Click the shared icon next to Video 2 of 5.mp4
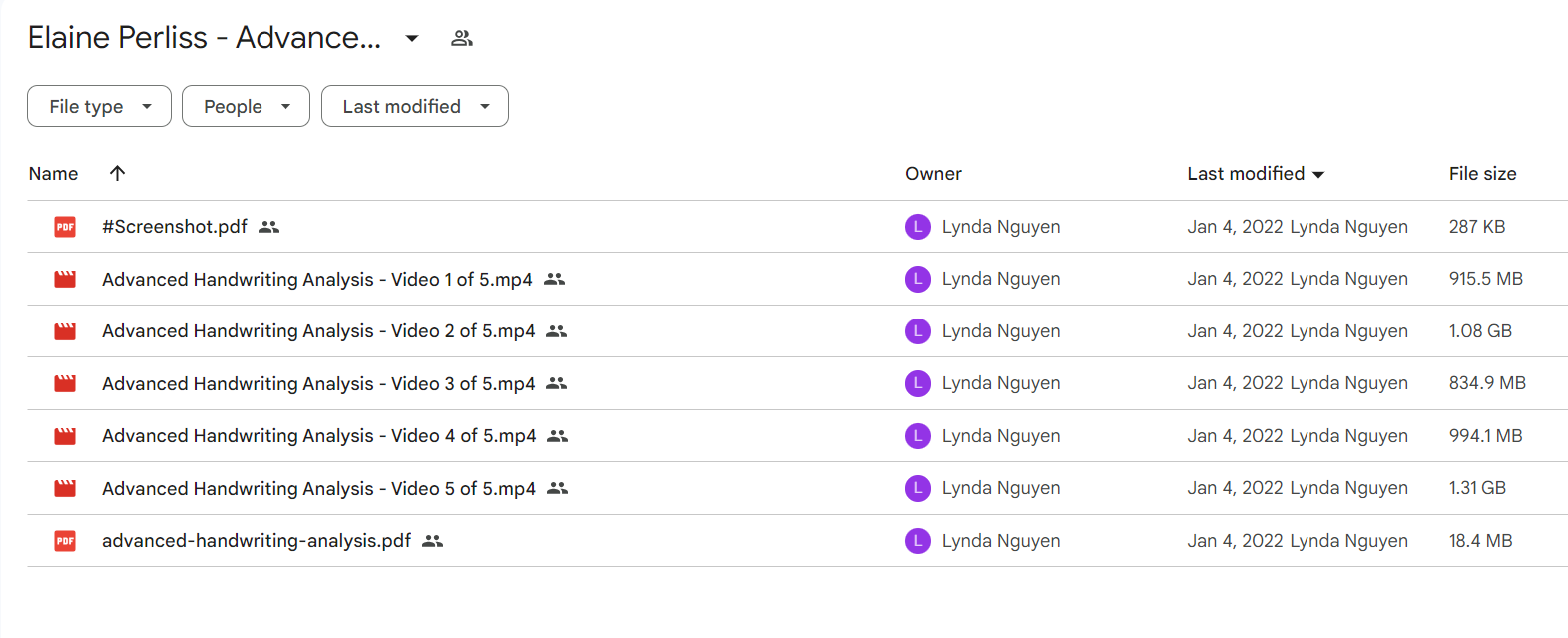This screenshot has width=1568, height=638. (x=556, y=331)
